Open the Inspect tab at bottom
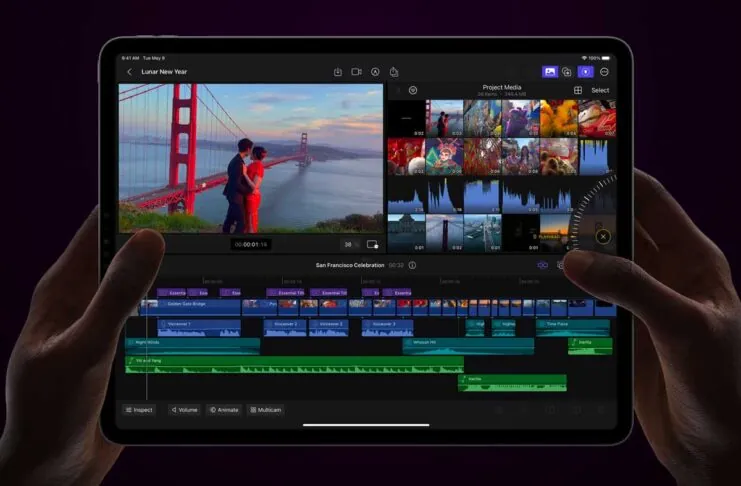The image size is (741, 486). point(139,410)
